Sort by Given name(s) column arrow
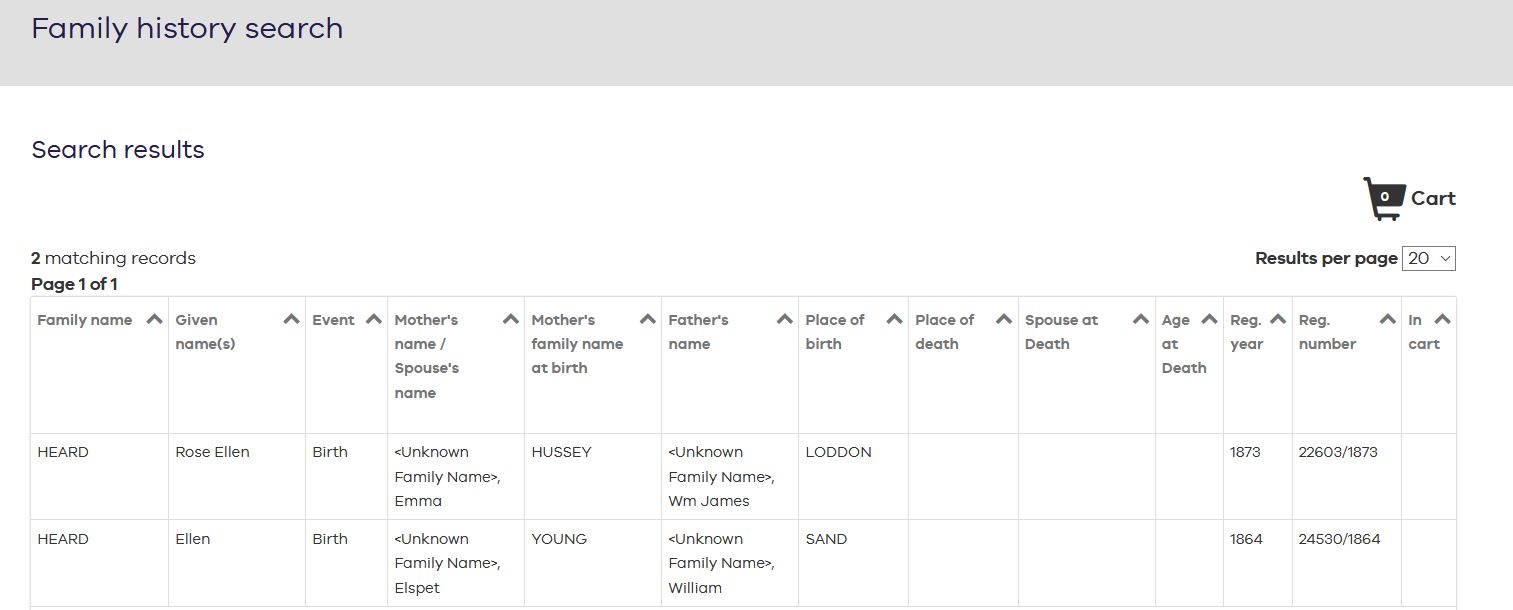 (x=291, y=320)
